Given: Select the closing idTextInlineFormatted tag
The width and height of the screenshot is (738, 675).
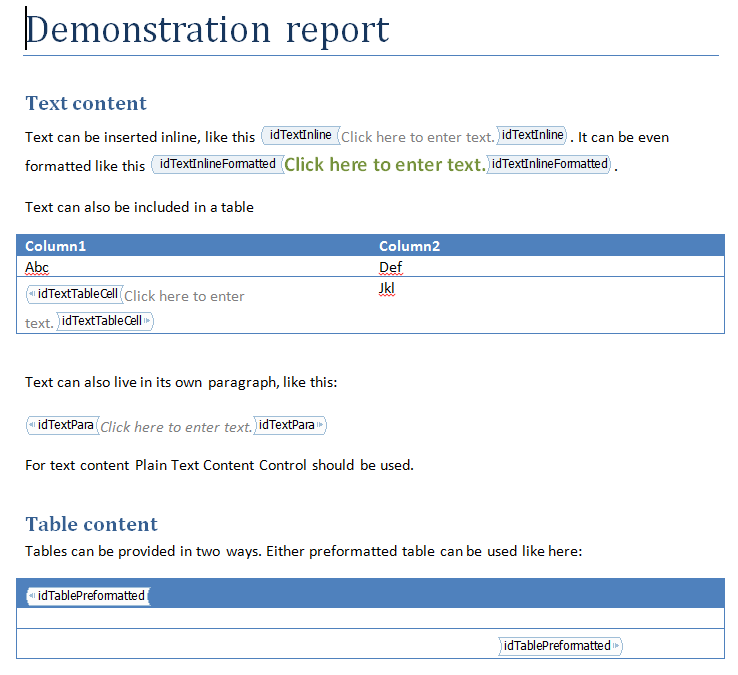Looking at the screenshot, I should tap(549, 164).
